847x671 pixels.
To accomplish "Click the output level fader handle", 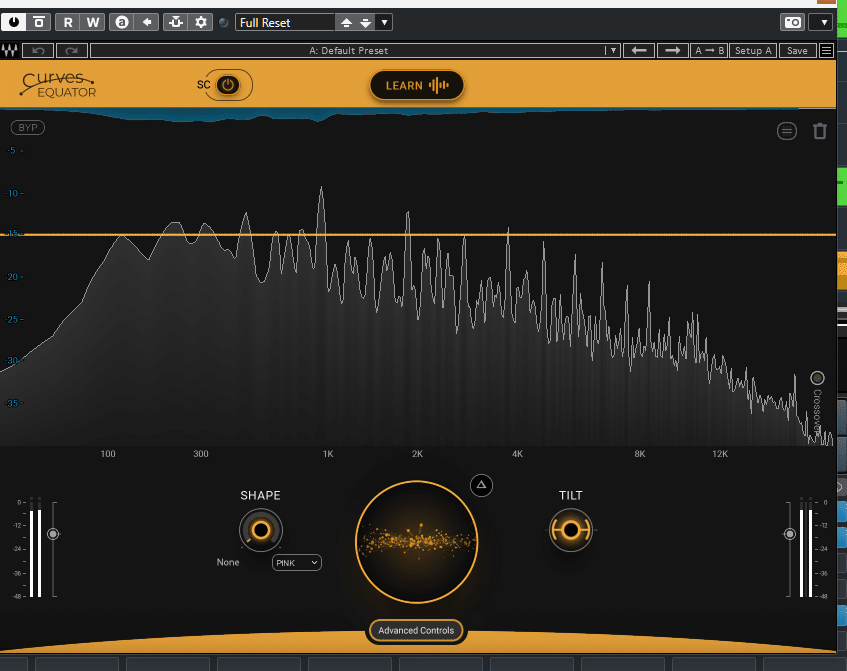I will pyautogui.click(x=790, y=534).
